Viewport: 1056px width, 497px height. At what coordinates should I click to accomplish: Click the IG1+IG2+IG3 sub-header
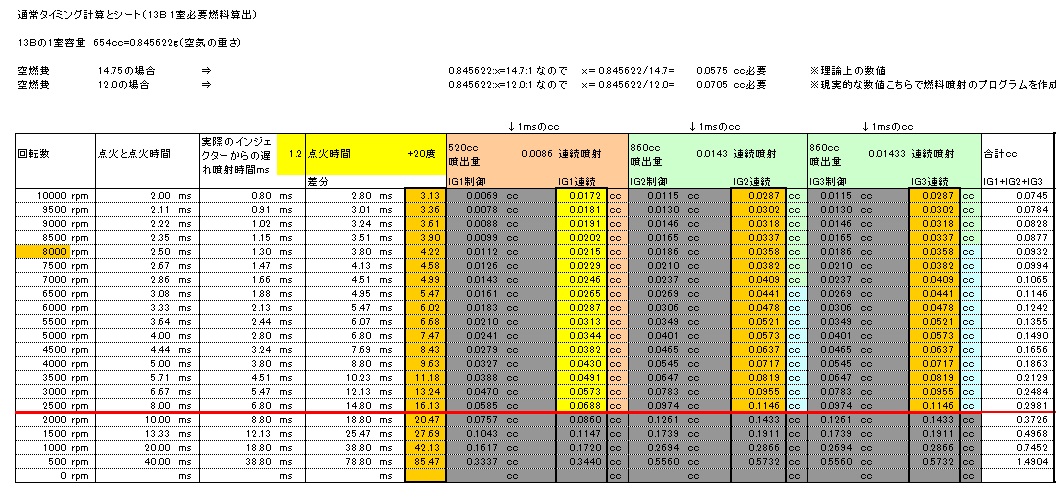pos(1012,182)
